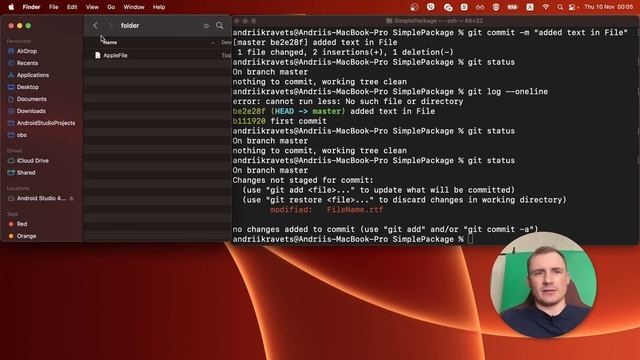Open Wi-Fi status menu
The image size is (640, 360).
point(546,7)
